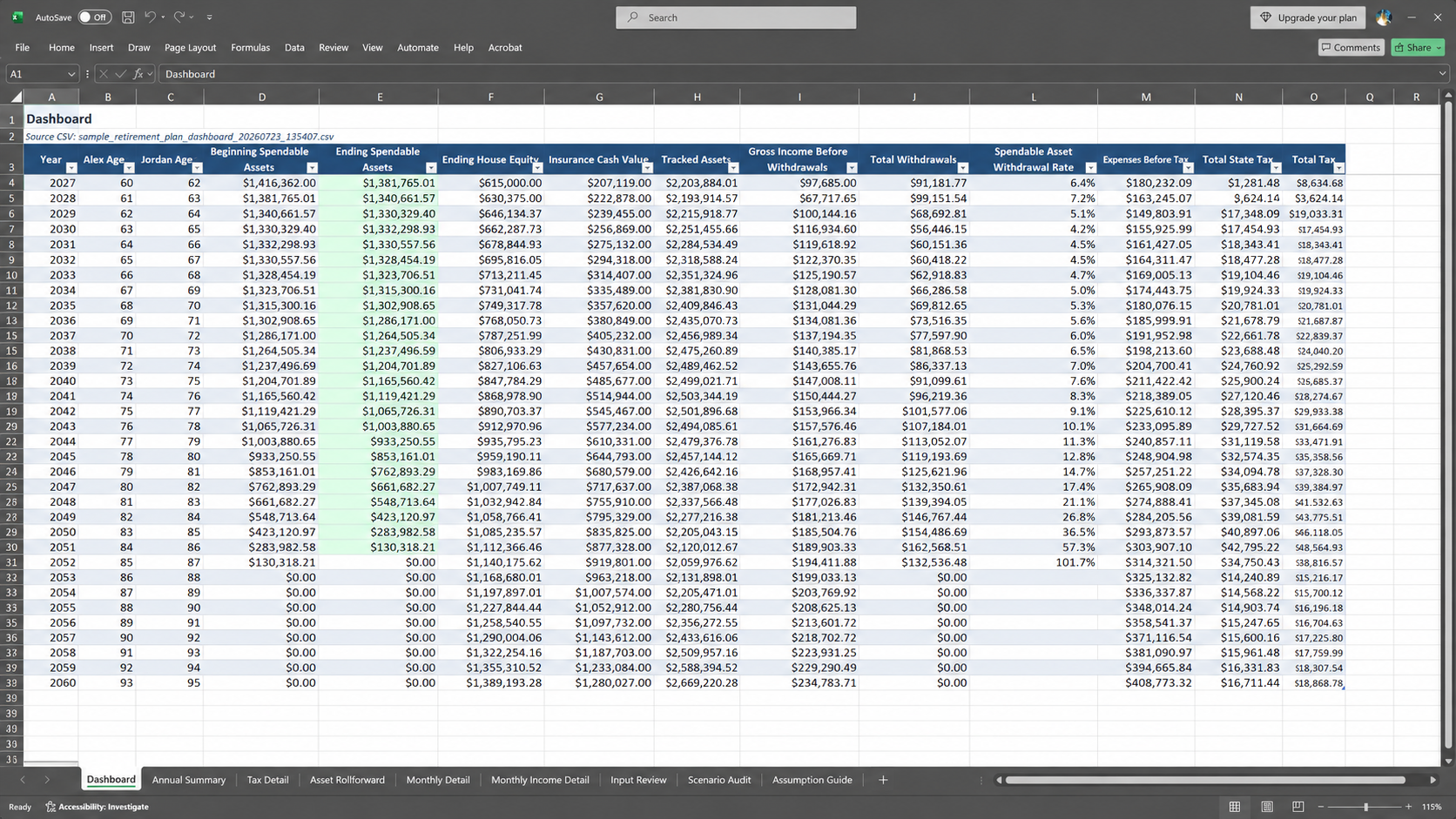Open the Home ribbon tab
This screenshot has height=819, width=1456.
click(x=61, y=47)
